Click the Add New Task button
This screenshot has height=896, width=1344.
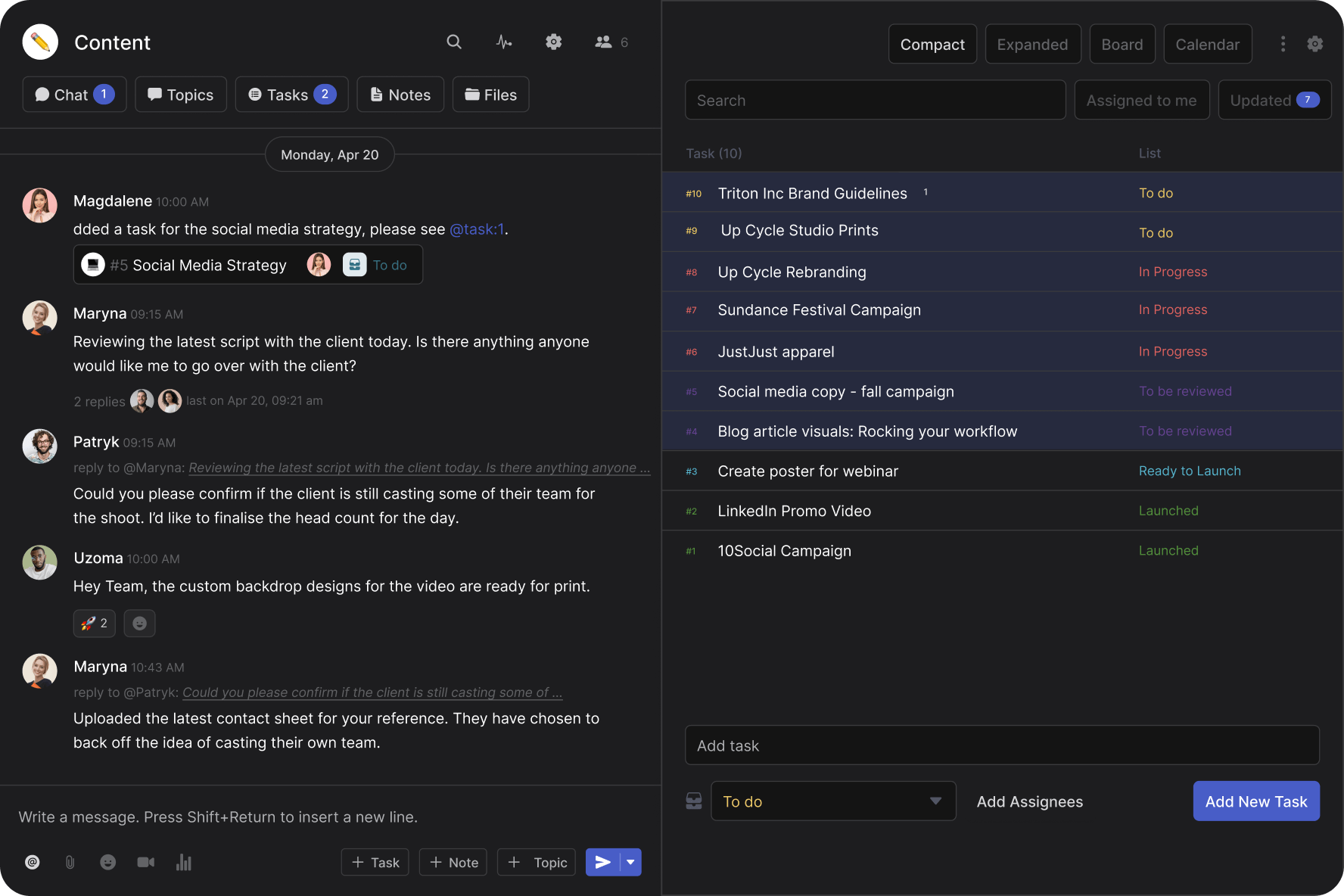[x=1256, y=801]
